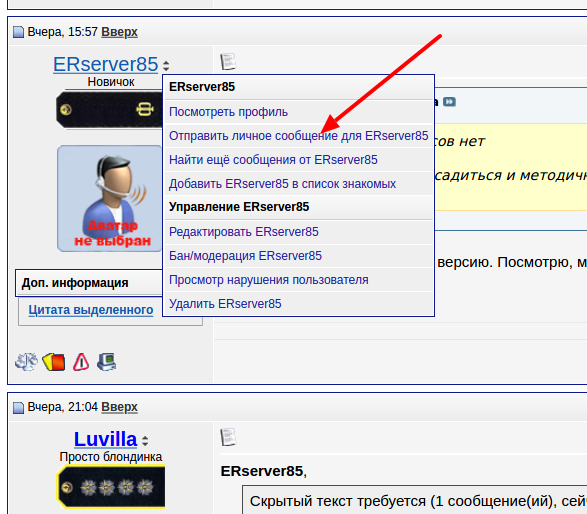
Task: Select Найти ещё сообщения от ERserver85
Action: (273, 160)
